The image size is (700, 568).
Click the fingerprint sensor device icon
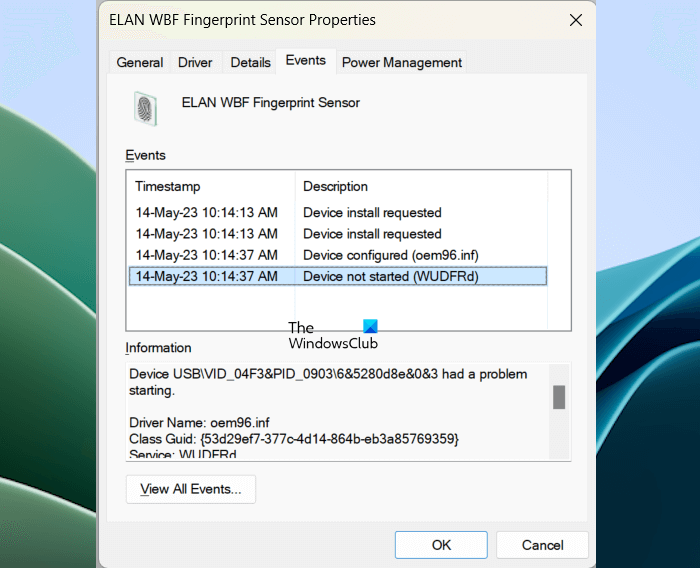(146, 108)
